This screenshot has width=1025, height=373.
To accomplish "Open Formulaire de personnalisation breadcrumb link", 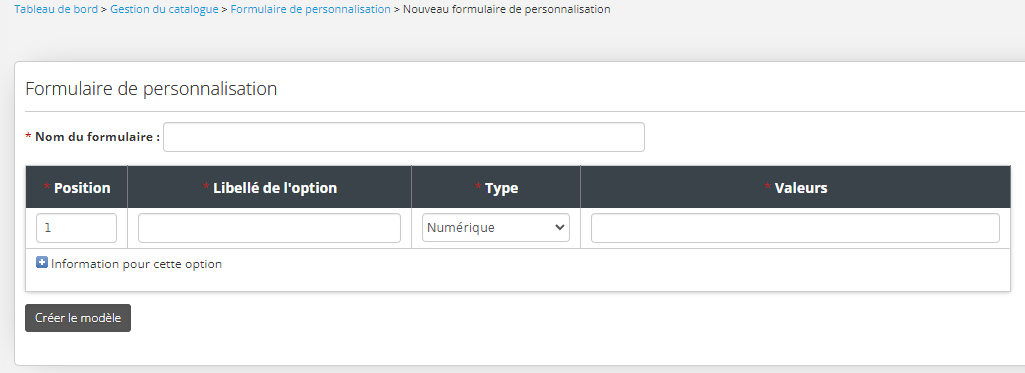I will click(311, 9).
